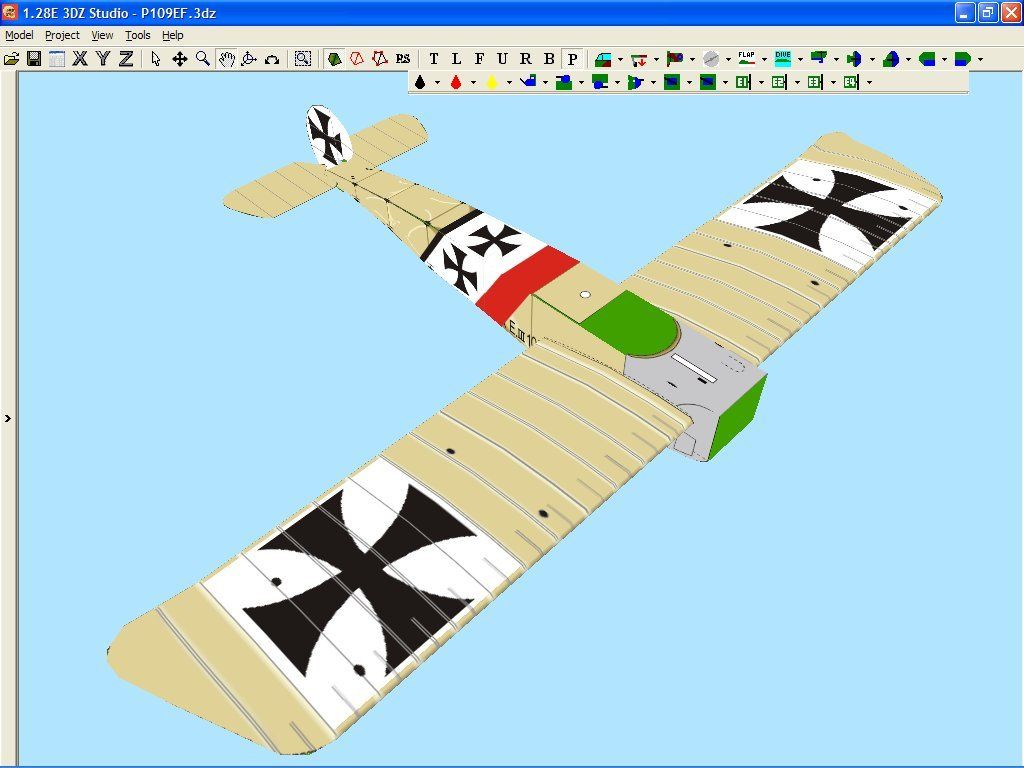
Task: Click the FLAP icon
Action: point(746,59)
